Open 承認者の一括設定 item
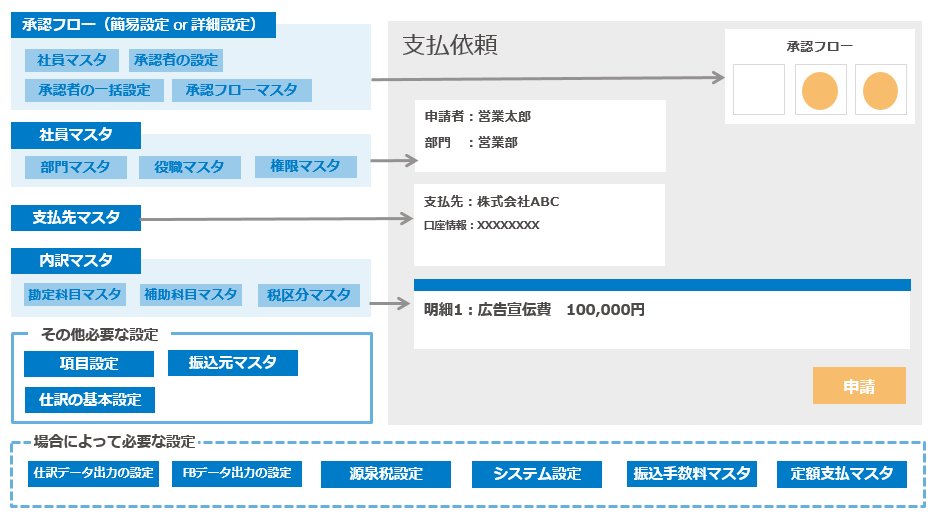This screenshot has height=527, width=948. (94, 90)
